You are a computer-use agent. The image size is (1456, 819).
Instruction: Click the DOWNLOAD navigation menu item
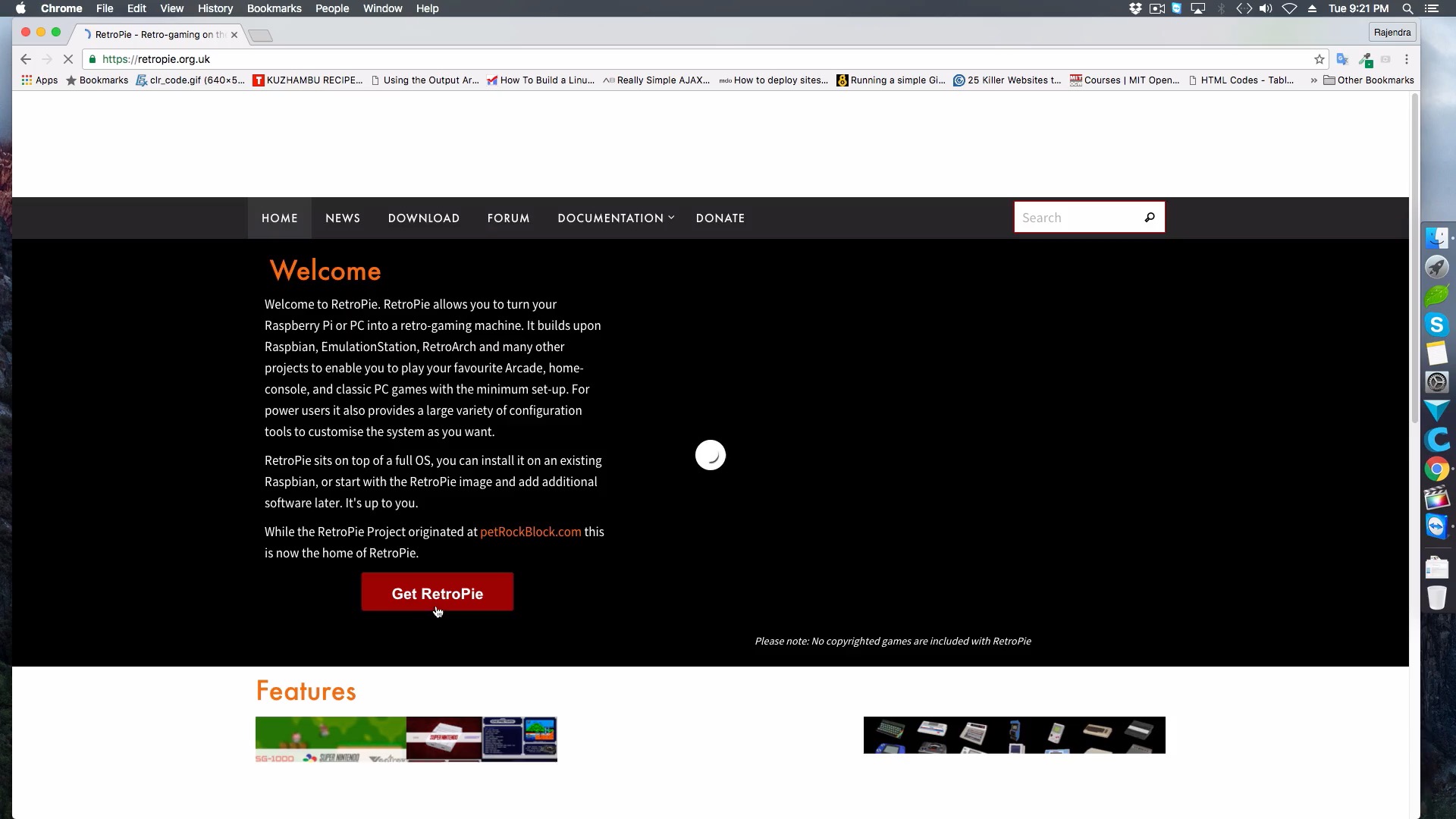tap(424, 218)
